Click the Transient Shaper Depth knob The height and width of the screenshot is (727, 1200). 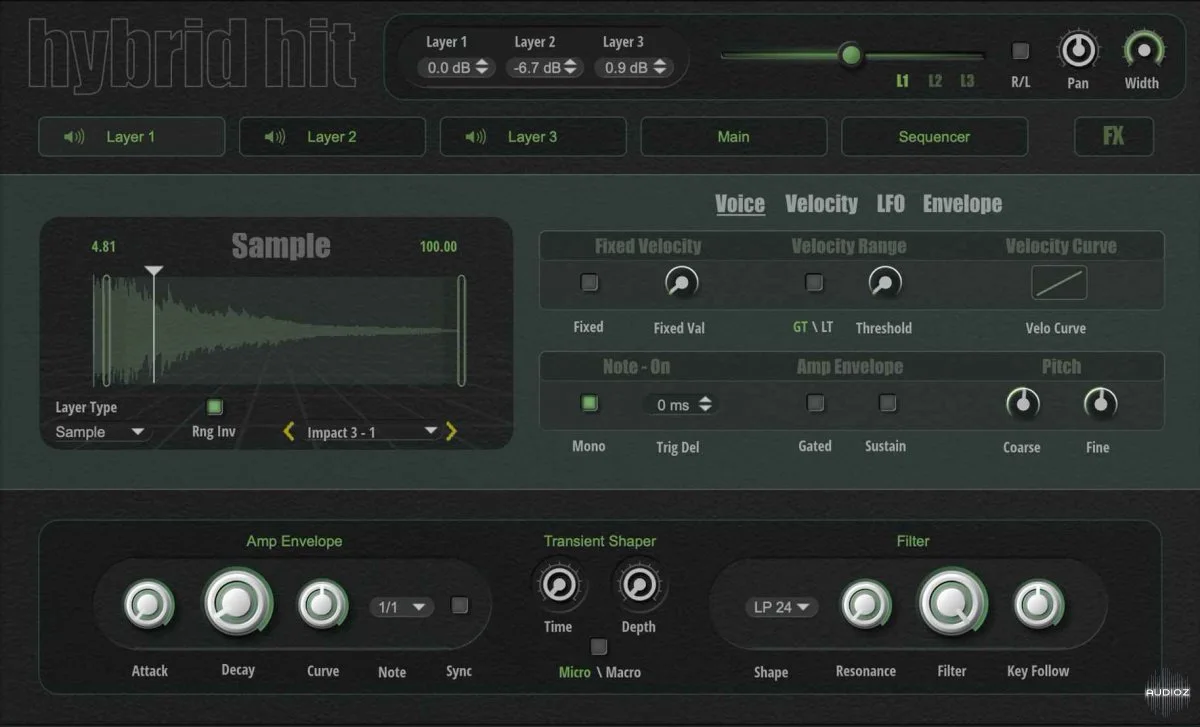(x=637, y=585)
